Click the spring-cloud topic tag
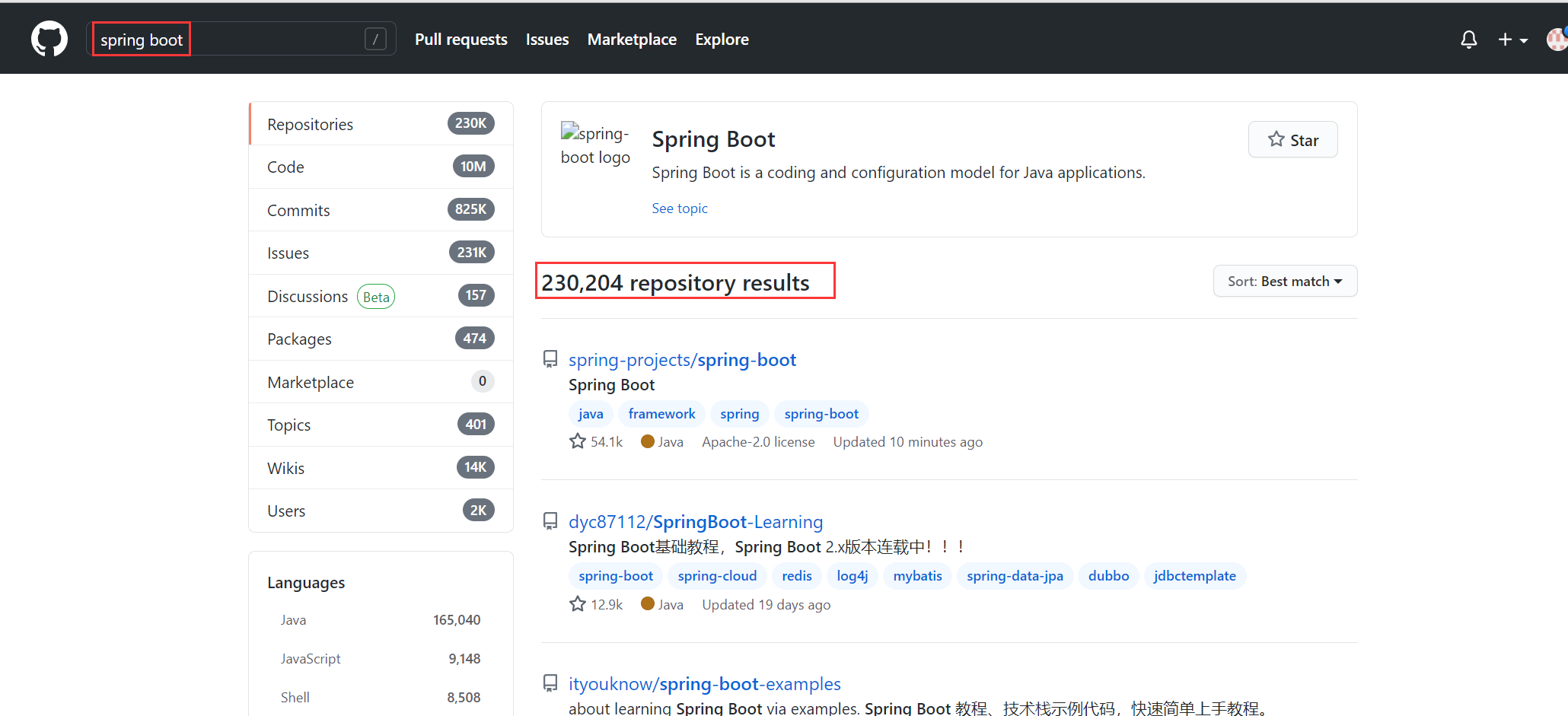The width and height of the screenshot is (1568, 716). [x=717, y=576]
